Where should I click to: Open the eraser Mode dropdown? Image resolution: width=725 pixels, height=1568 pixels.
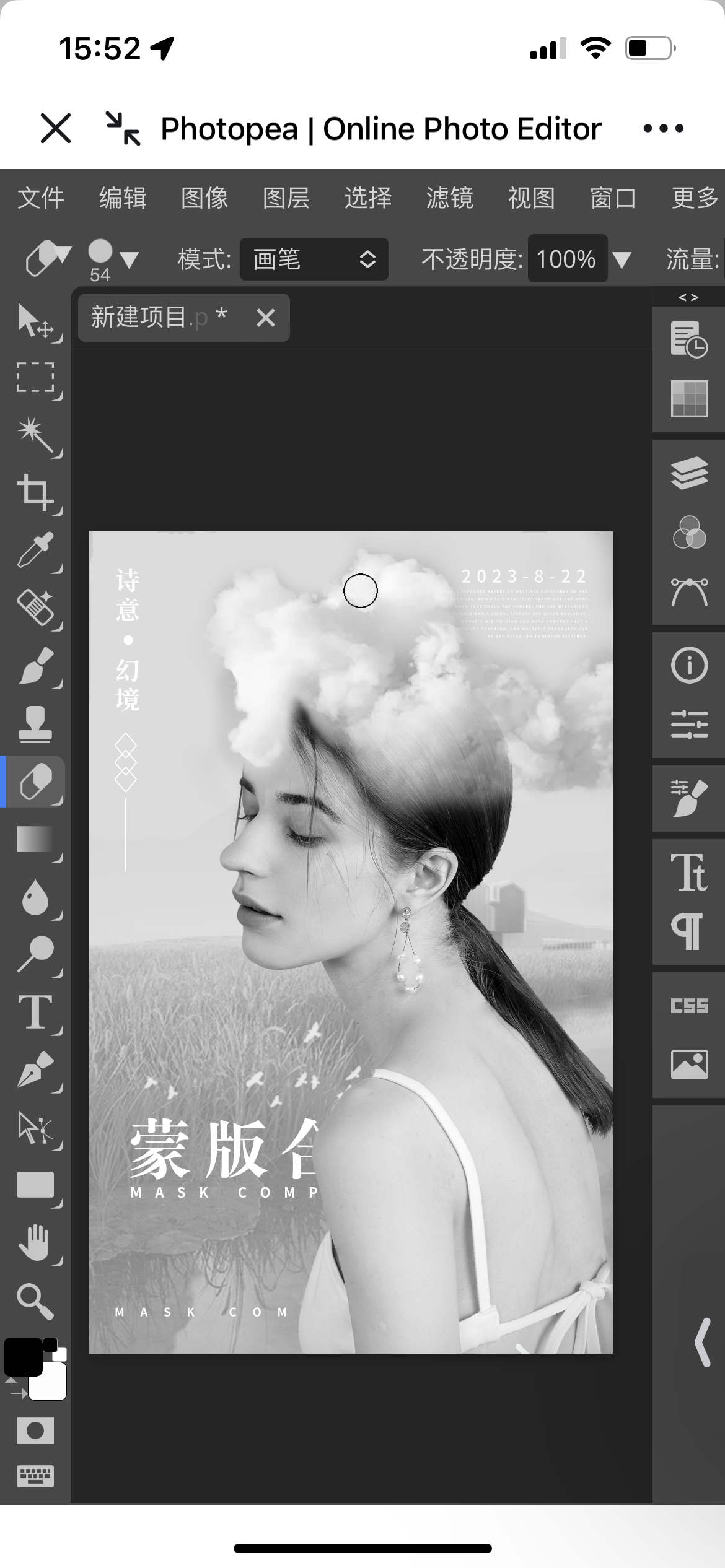[314, 259]
